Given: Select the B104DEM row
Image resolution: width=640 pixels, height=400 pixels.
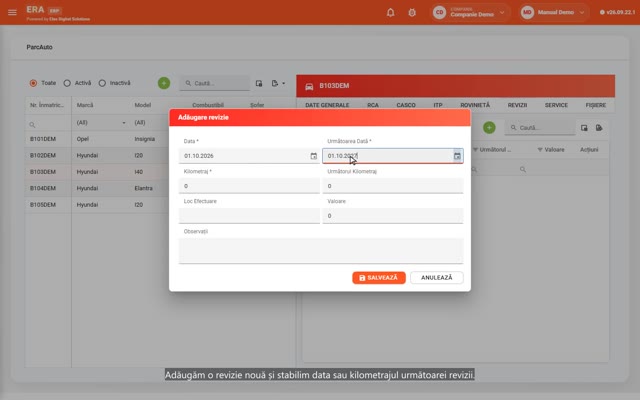Looking at the screenshot, I should 98,188.
